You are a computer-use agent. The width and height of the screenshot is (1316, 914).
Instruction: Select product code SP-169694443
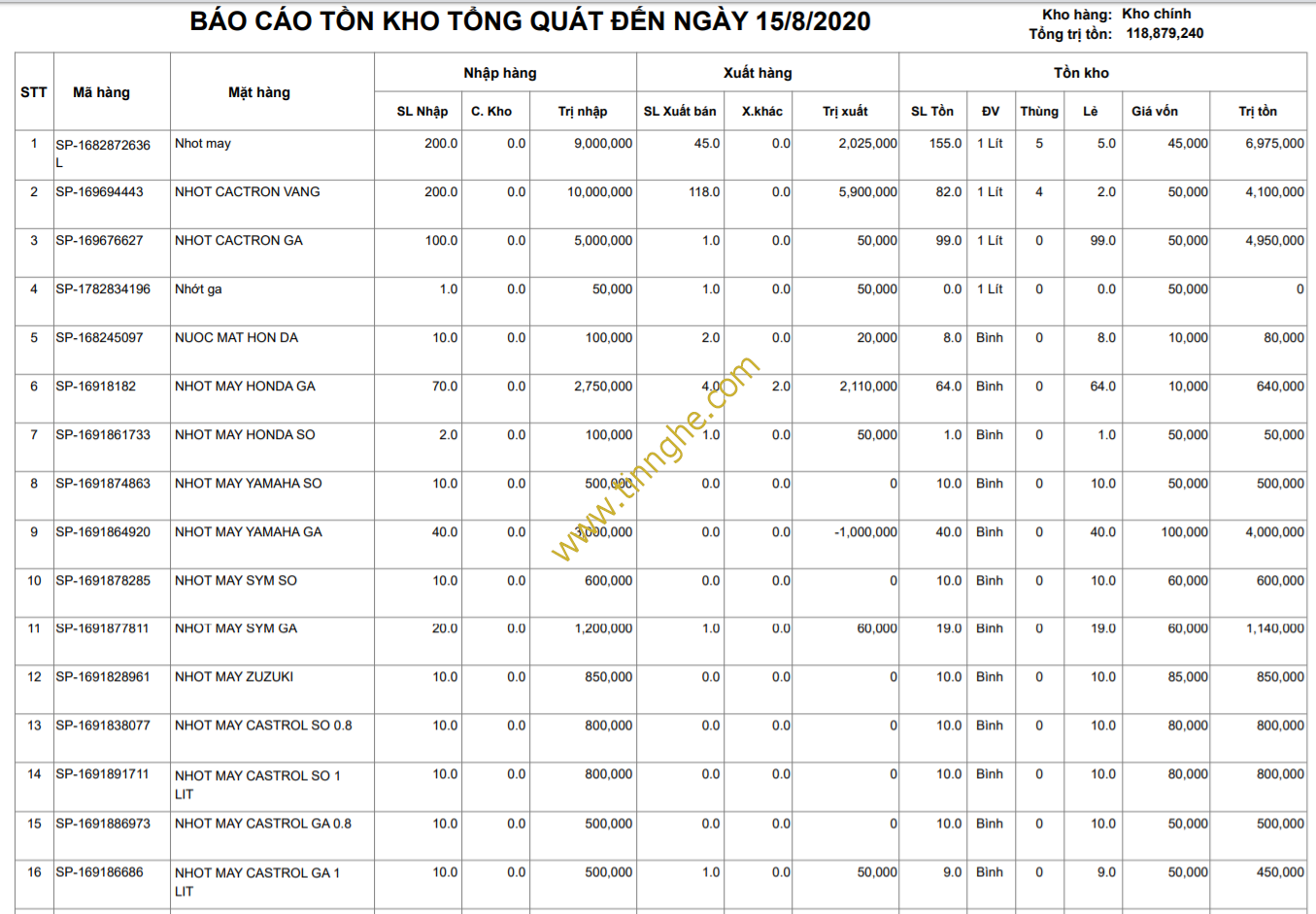99,192
